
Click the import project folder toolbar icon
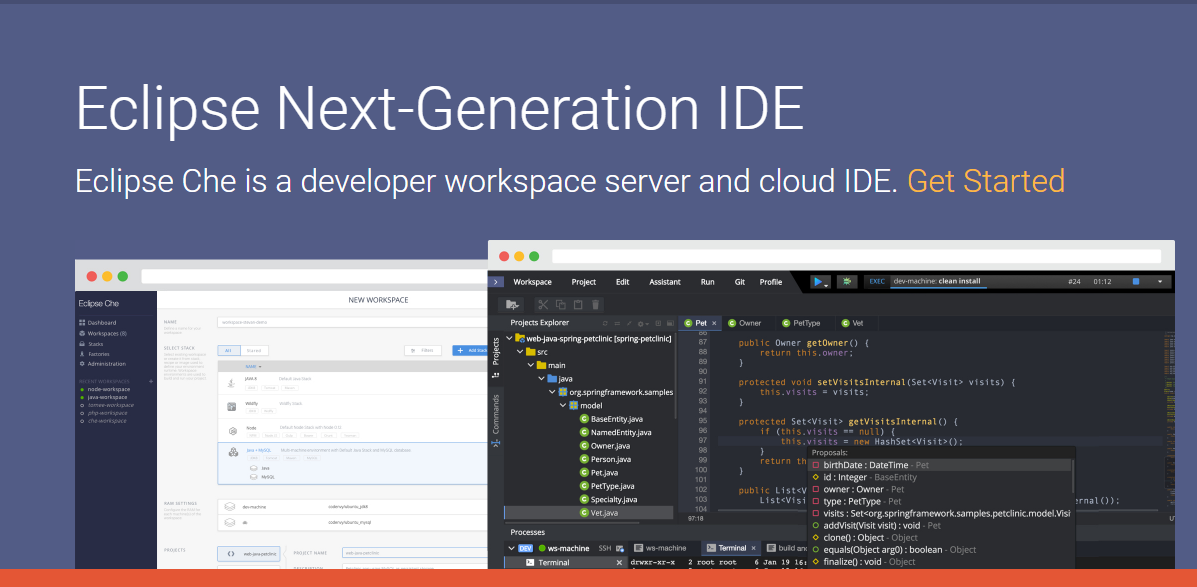click(x=511, y=305)
